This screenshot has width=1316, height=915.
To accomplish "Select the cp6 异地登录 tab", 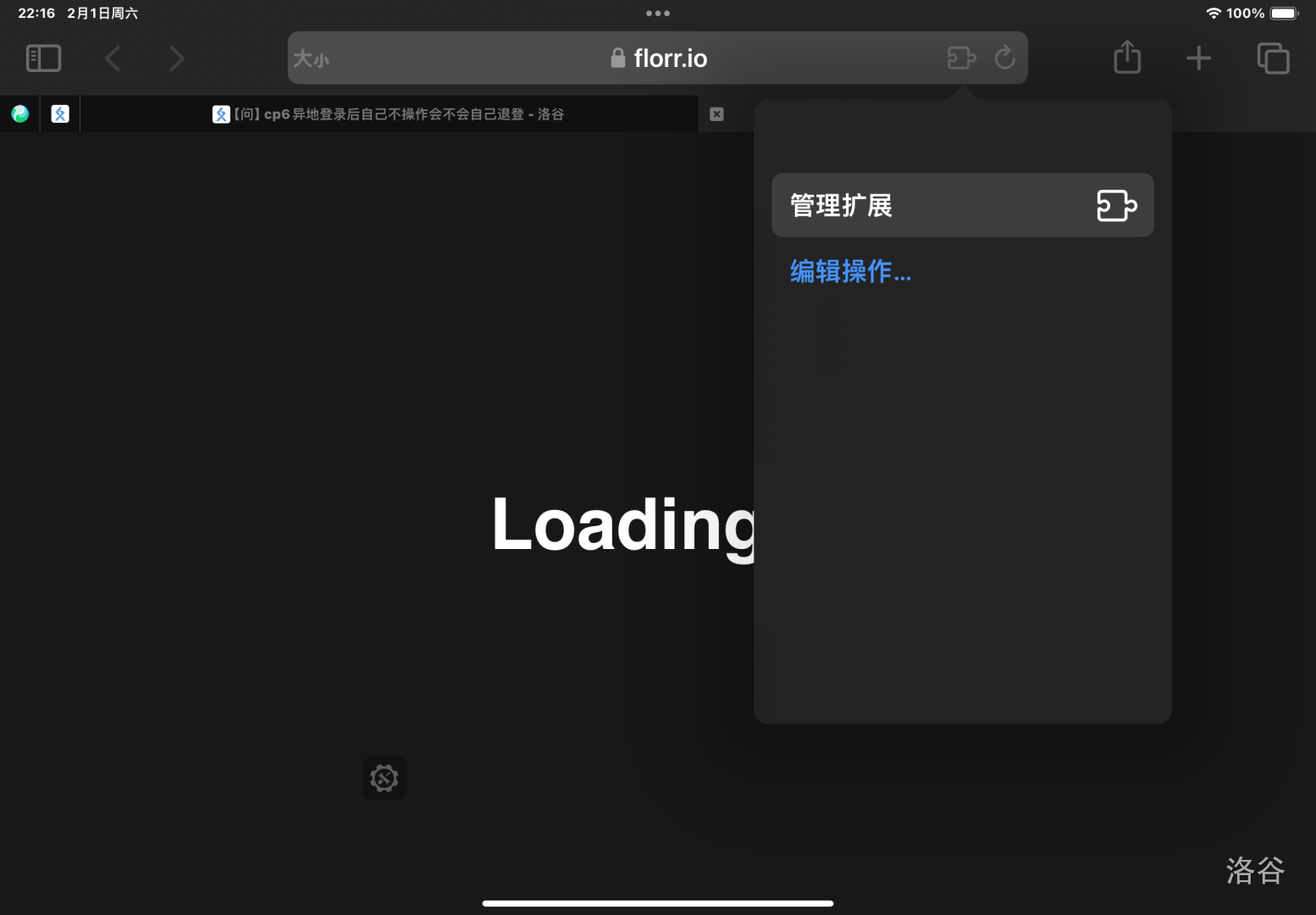I will coord(390,114).
